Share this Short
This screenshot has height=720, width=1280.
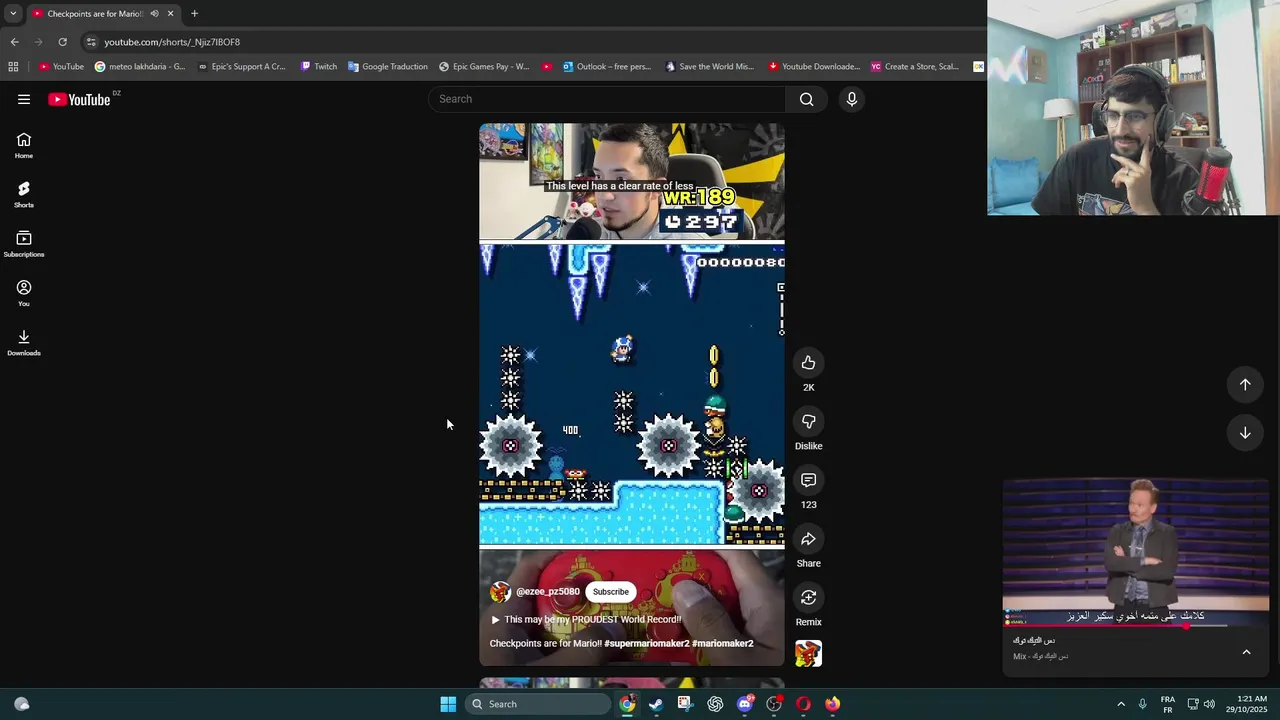point(808,539)
